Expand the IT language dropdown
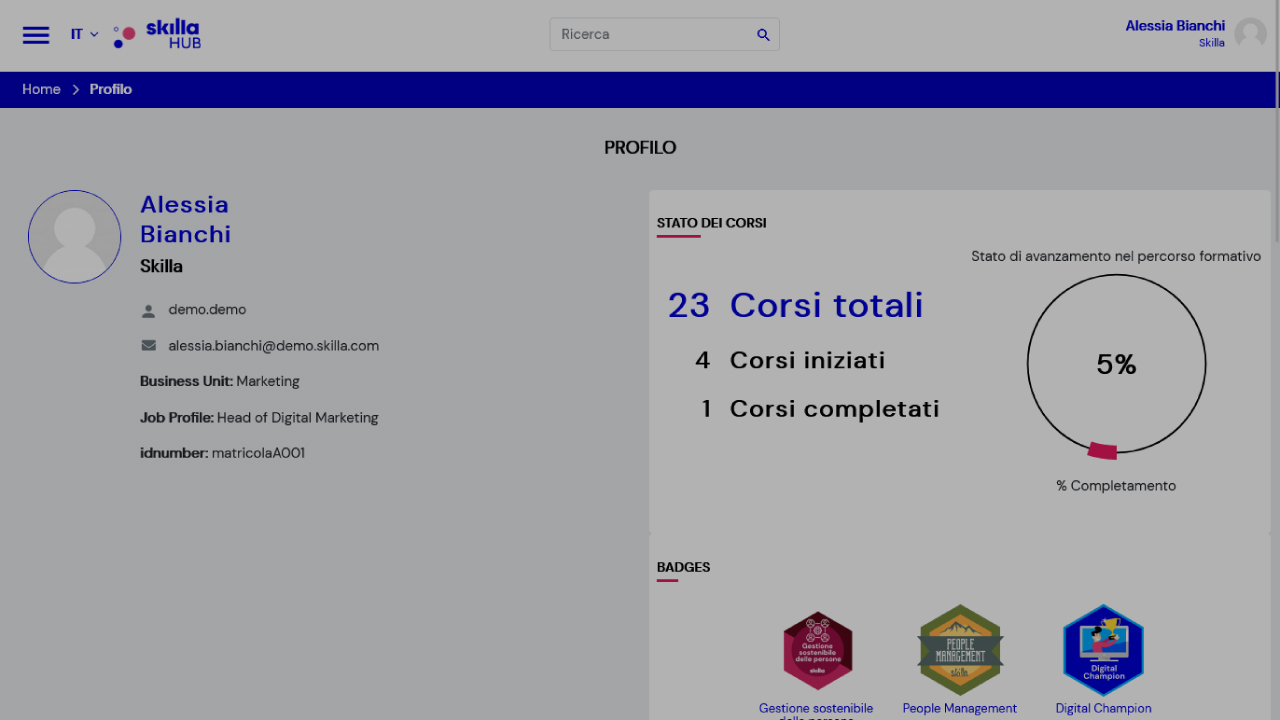This screenshot has width=1280, height=720. pyautogui.click(x=84, y=34)
